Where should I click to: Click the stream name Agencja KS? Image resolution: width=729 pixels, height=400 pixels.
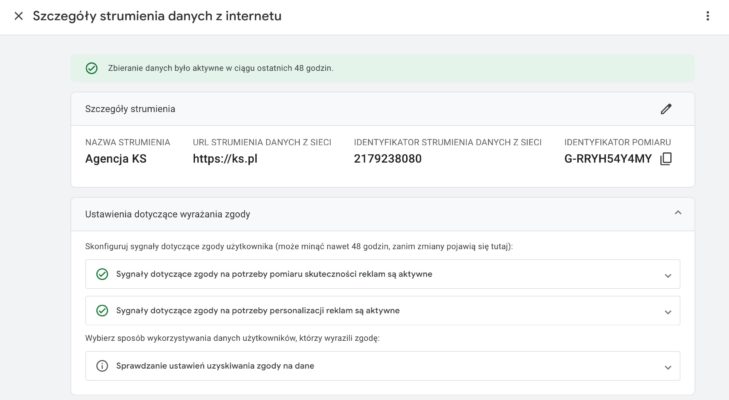click(x=115, y=159)
